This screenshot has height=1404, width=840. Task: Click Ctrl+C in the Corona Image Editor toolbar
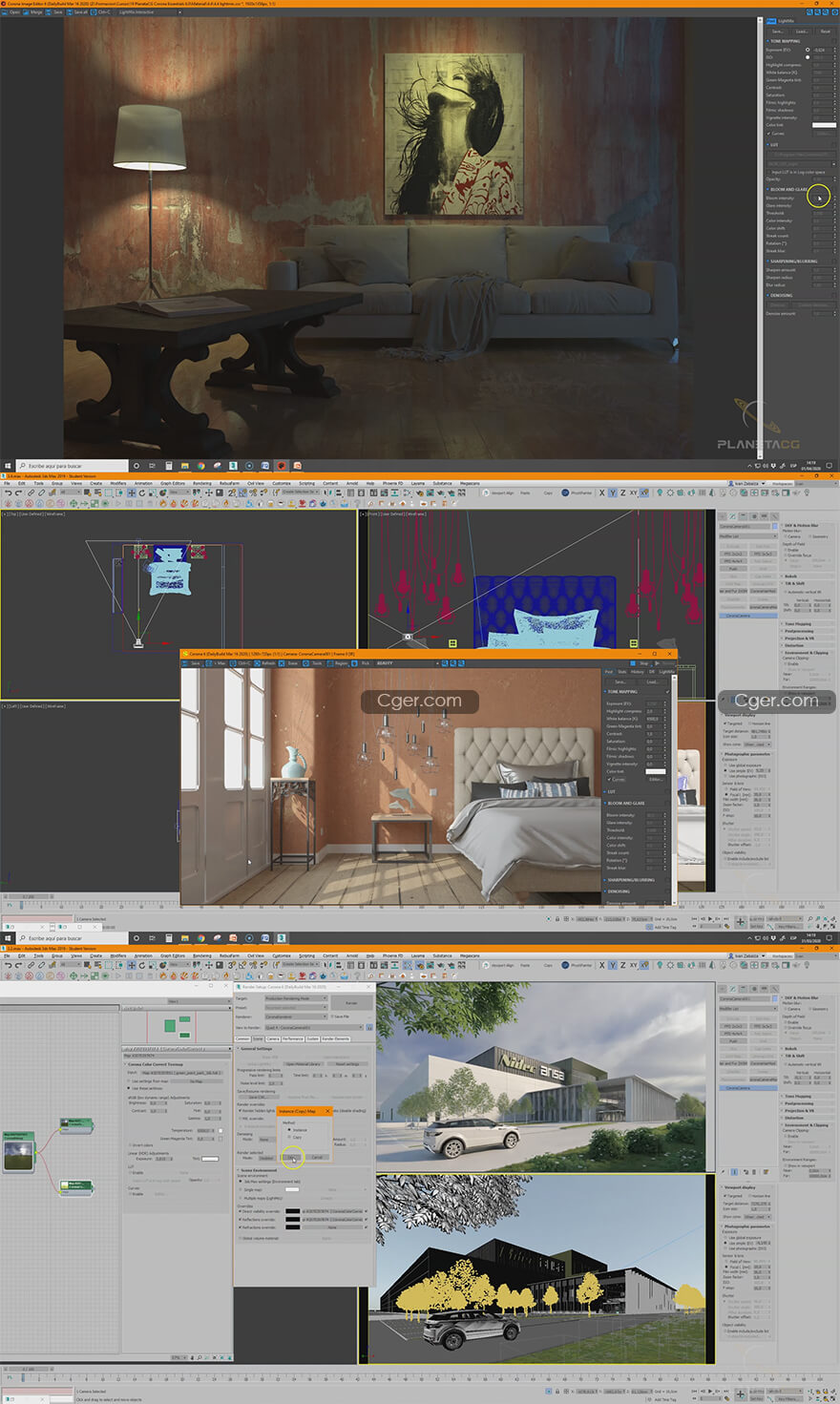[101, 12]
